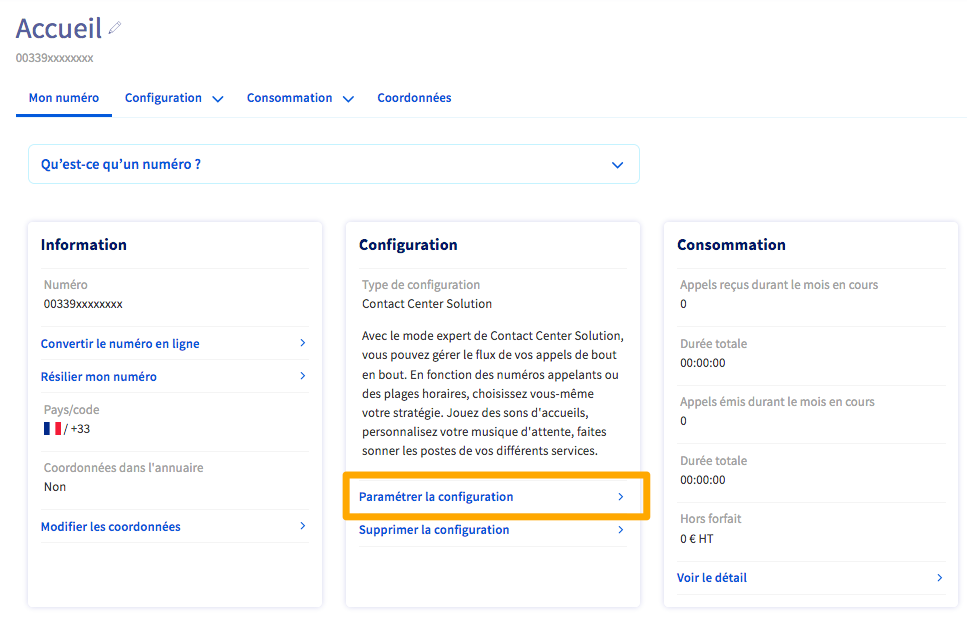Open the Convertir le numéro en ligne link
Image resolution: width=967 pixels, height=620 pixels.
tap(120, 344)
